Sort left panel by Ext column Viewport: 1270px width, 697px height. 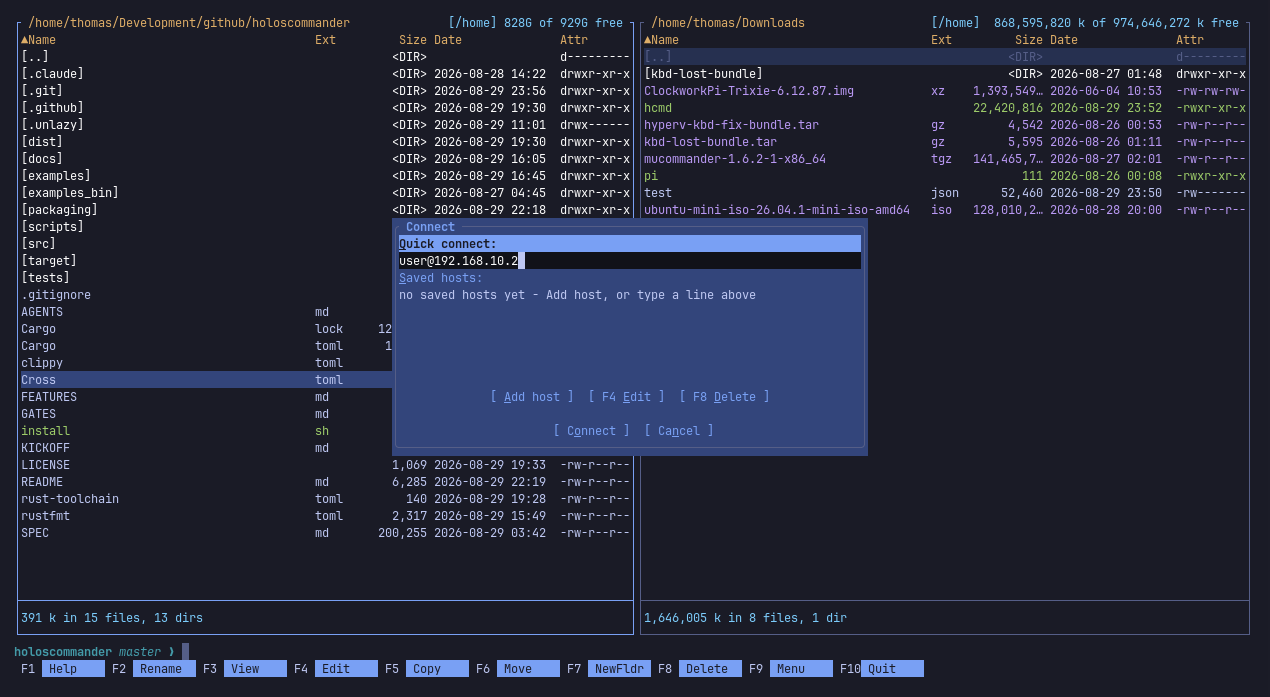(325, 40)
